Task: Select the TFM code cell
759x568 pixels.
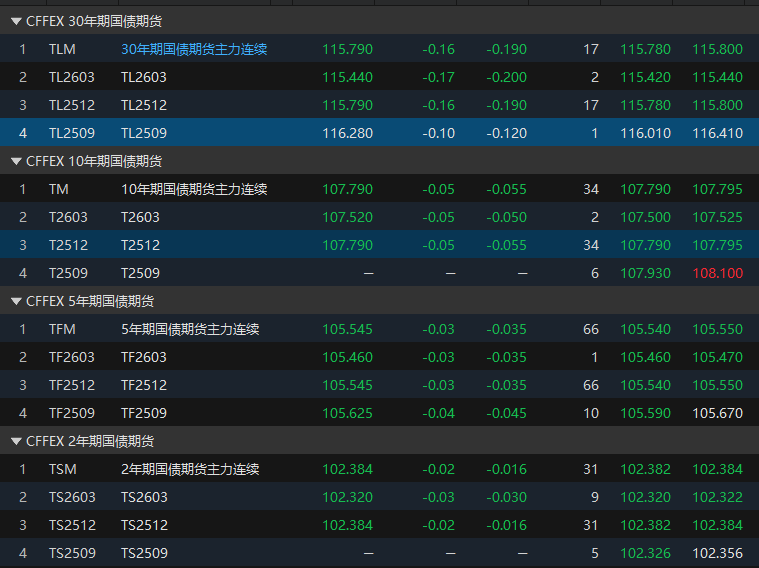Action: point(62,329)
